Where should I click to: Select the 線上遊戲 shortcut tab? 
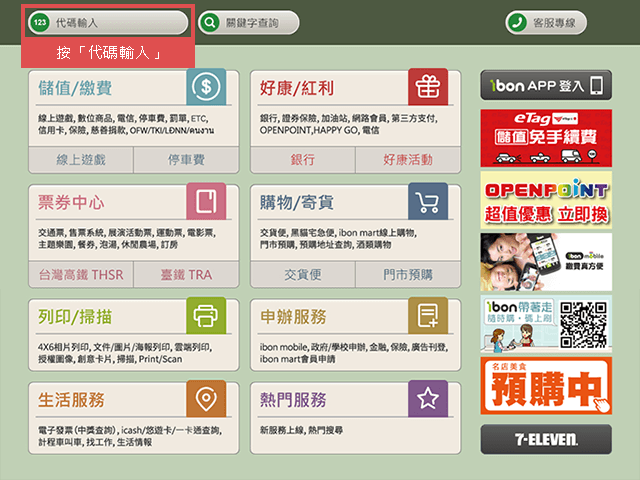point(81,160)
